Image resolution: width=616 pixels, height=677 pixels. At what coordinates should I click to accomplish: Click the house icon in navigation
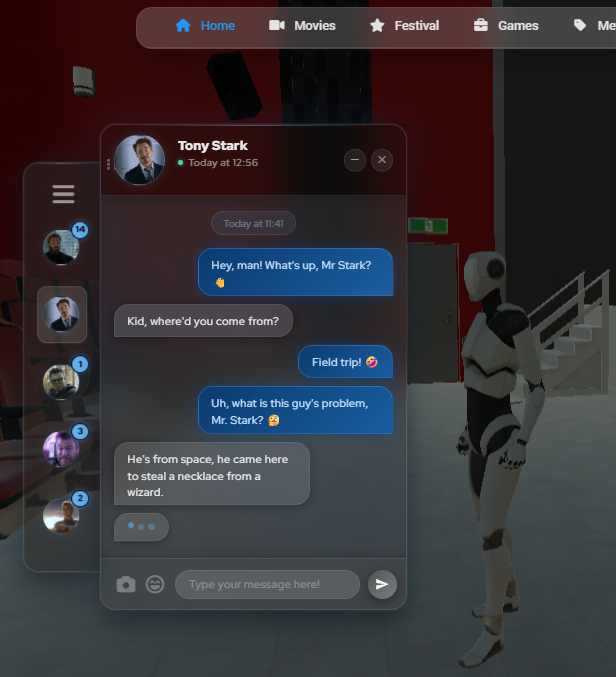pos(183,25)
